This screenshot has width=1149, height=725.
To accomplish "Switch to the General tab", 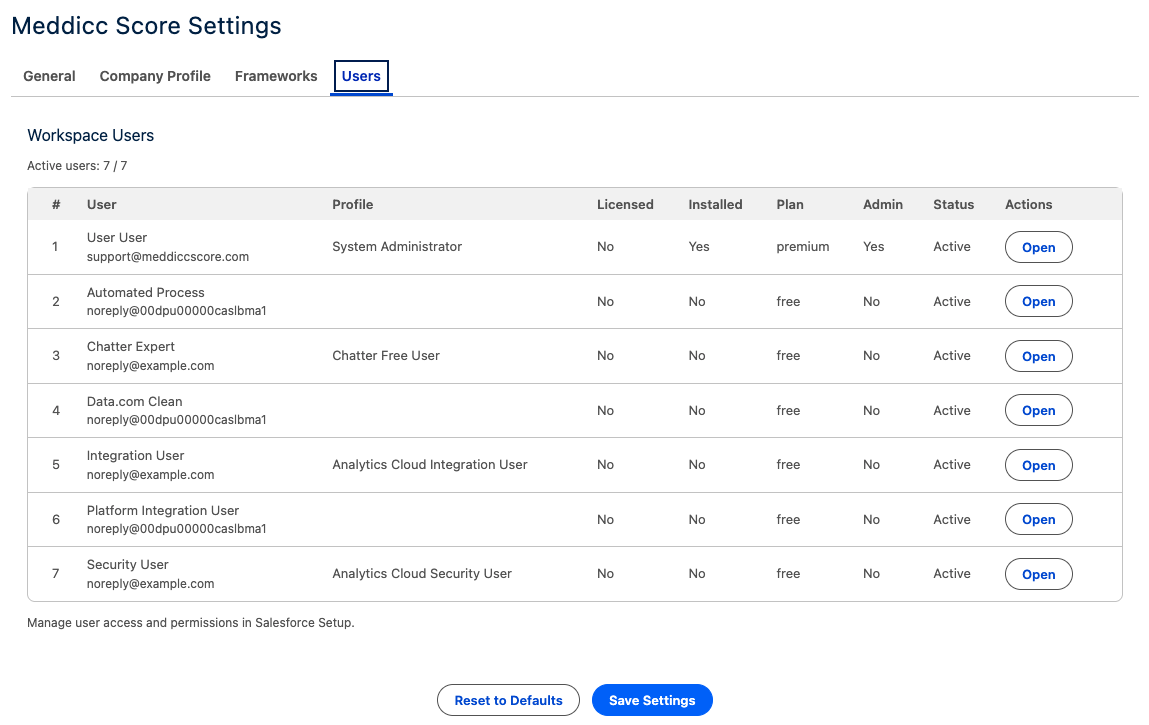I will [x=49, y=76].
